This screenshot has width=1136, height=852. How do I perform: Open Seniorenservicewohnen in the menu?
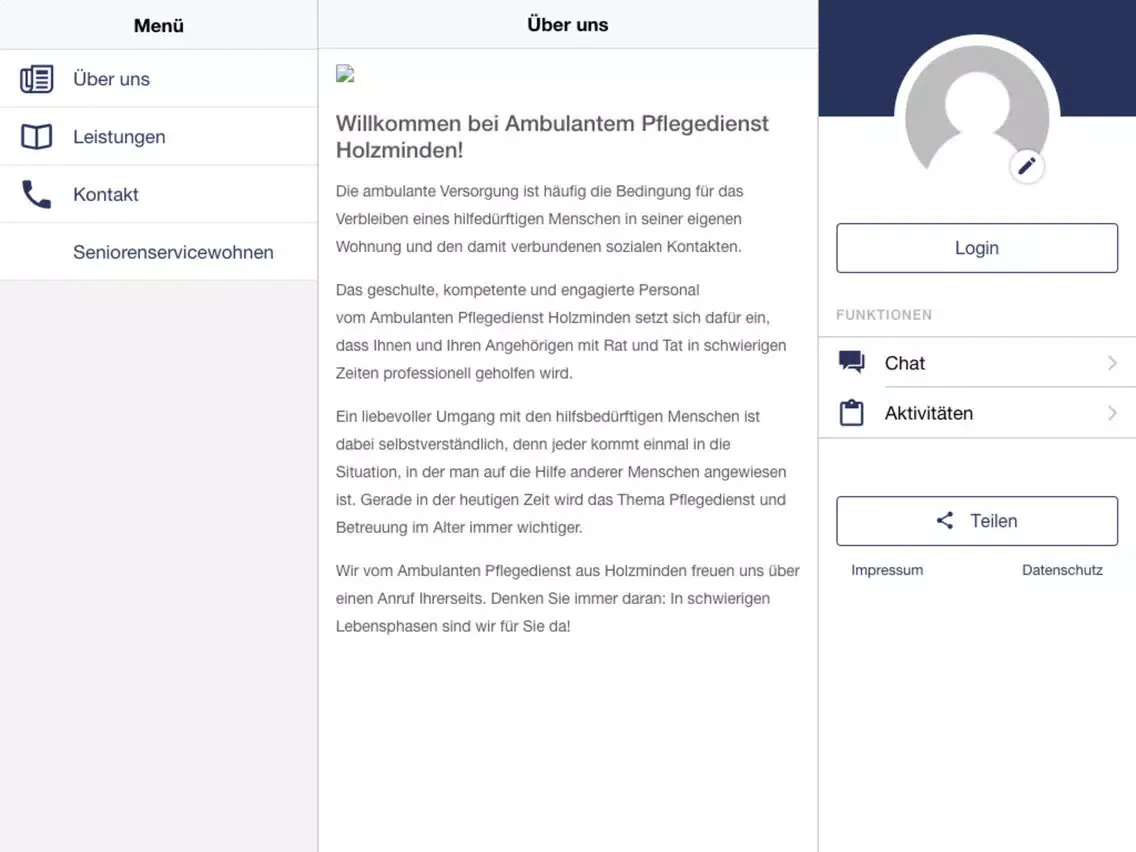pyautogui.click(x=173, y=252)
